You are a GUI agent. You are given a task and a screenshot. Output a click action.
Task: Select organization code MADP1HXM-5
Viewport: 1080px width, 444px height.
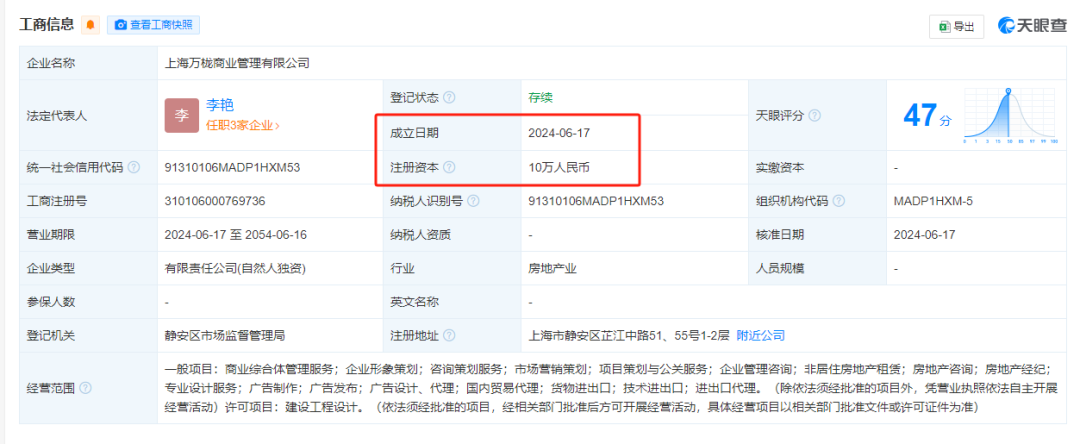pyautogui.click(x=933, y=201)
